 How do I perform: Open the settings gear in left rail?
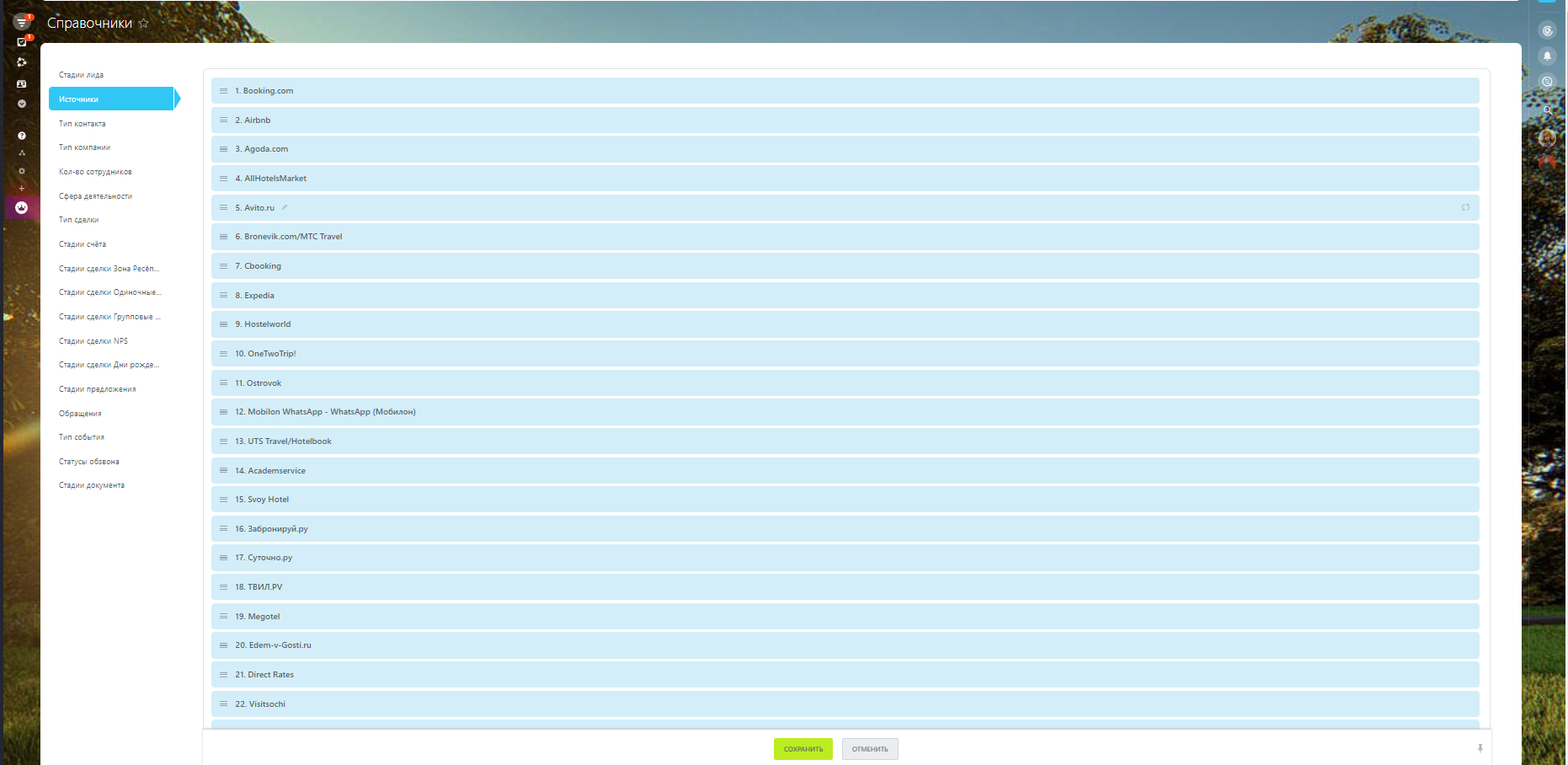[x=22, y=171]
